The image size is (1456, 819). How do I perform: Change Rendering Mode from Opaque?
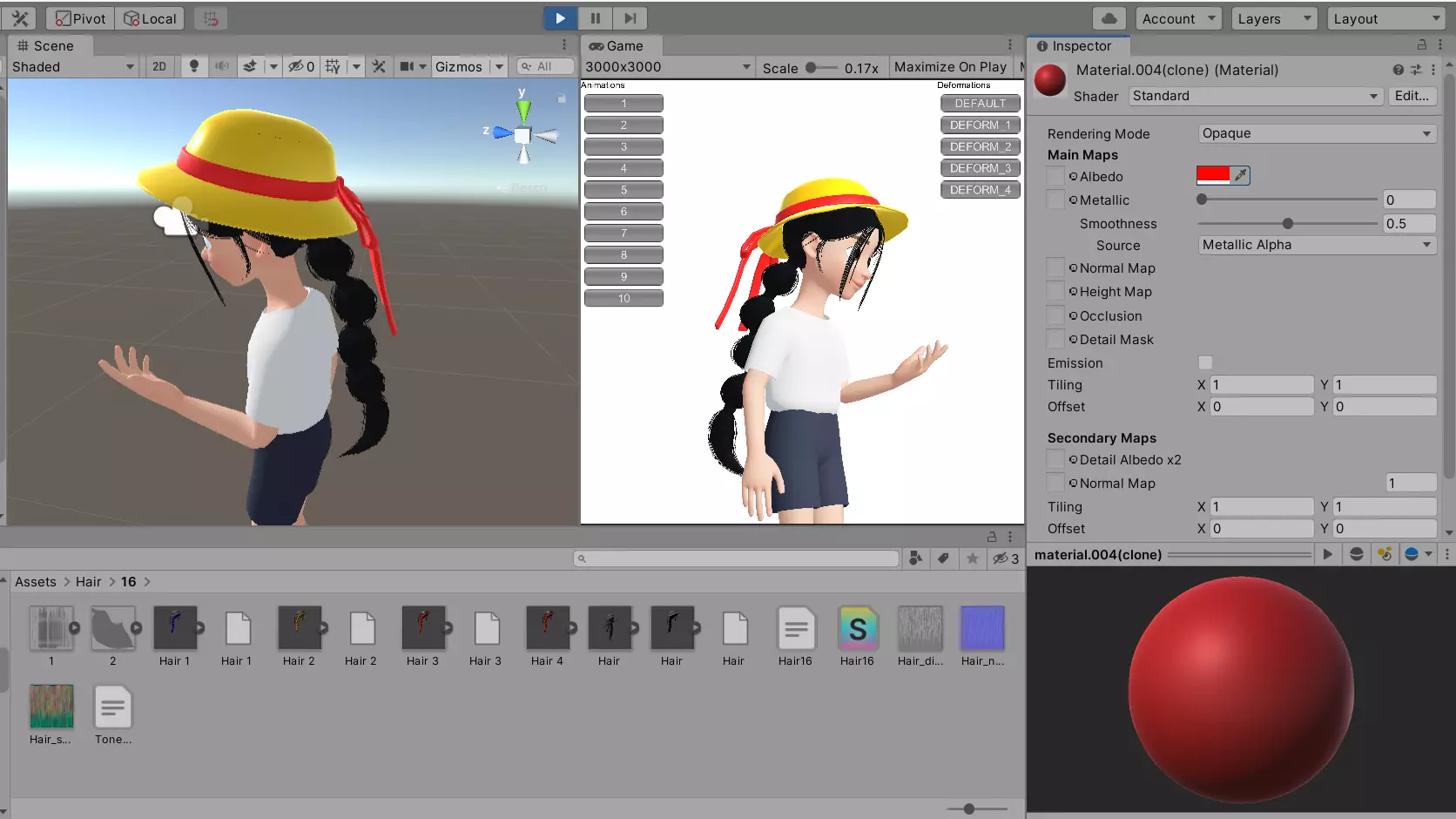click(x=1317, y=133)
